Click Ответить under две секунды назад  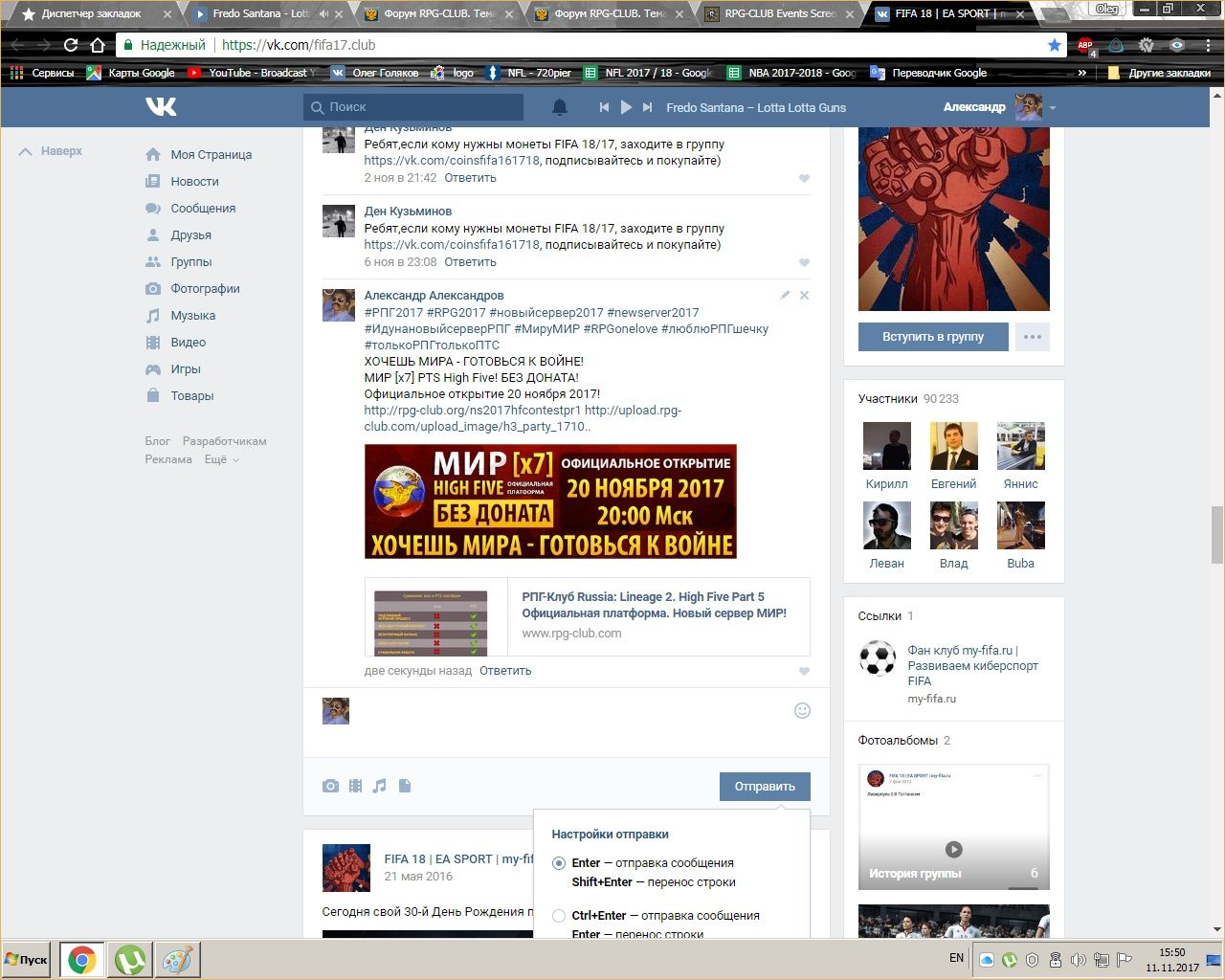coord(505,671)
